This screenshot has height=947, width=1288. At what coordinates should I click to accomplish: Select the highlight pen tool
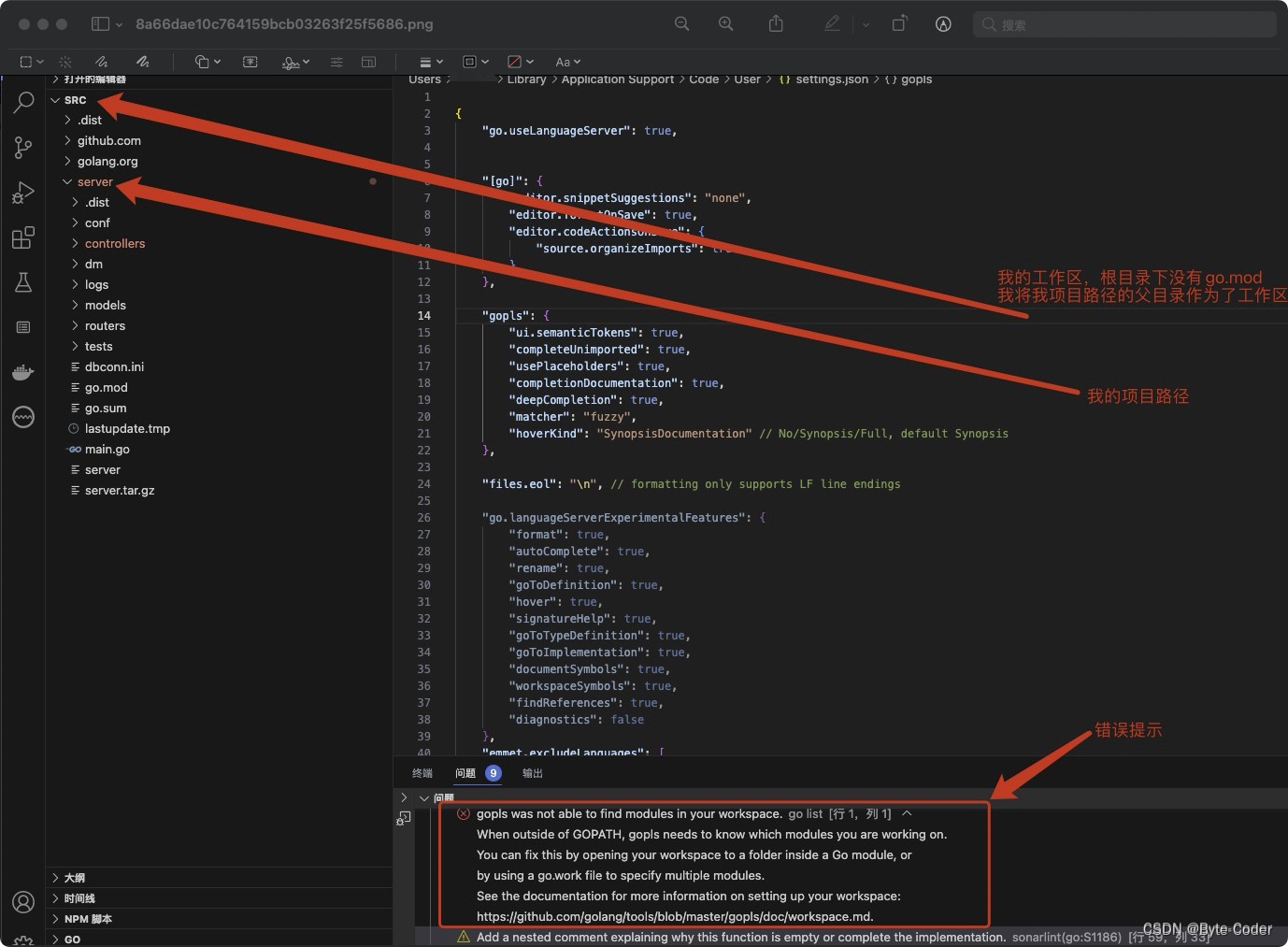[x=832, y=24]
